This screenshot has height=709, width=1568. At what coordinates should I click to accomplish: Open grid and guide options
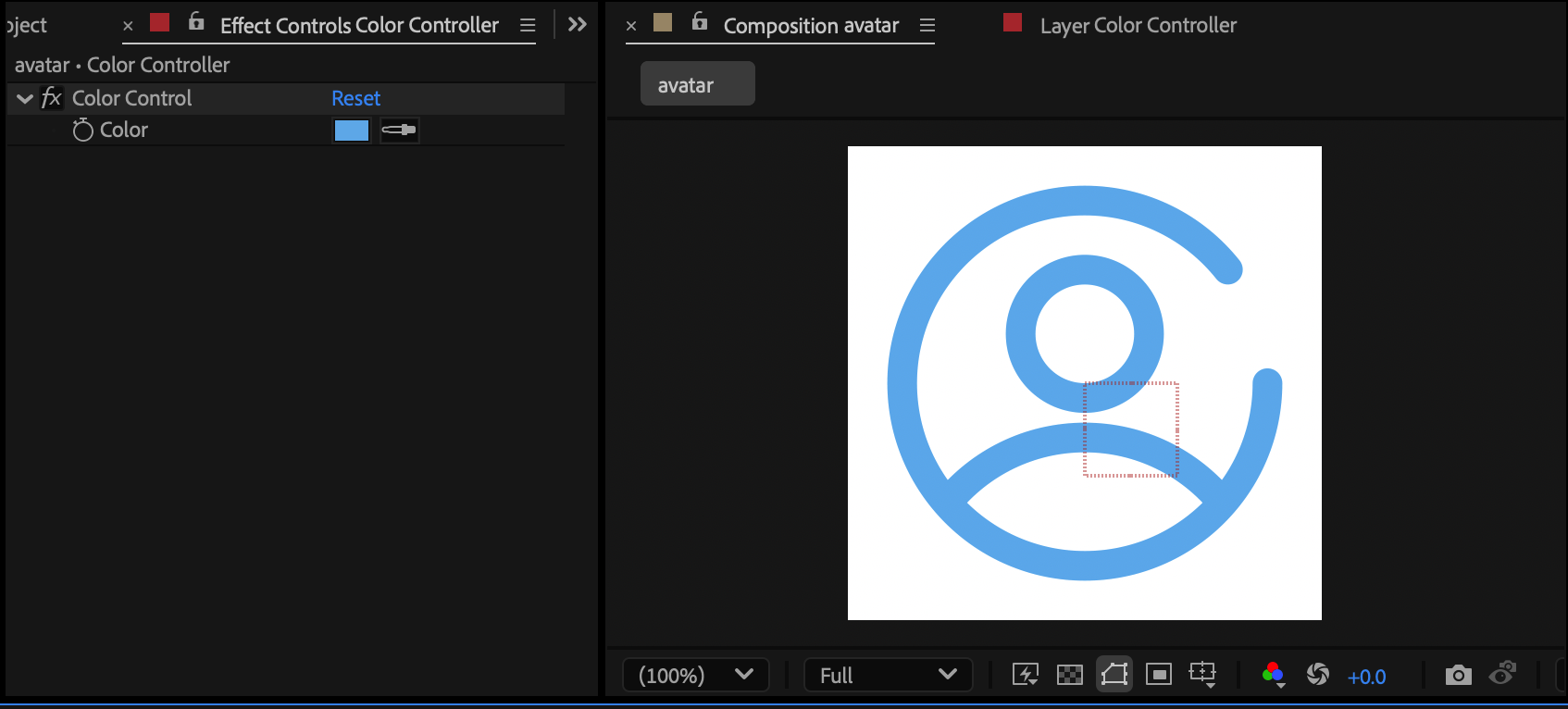point(1202,675)
